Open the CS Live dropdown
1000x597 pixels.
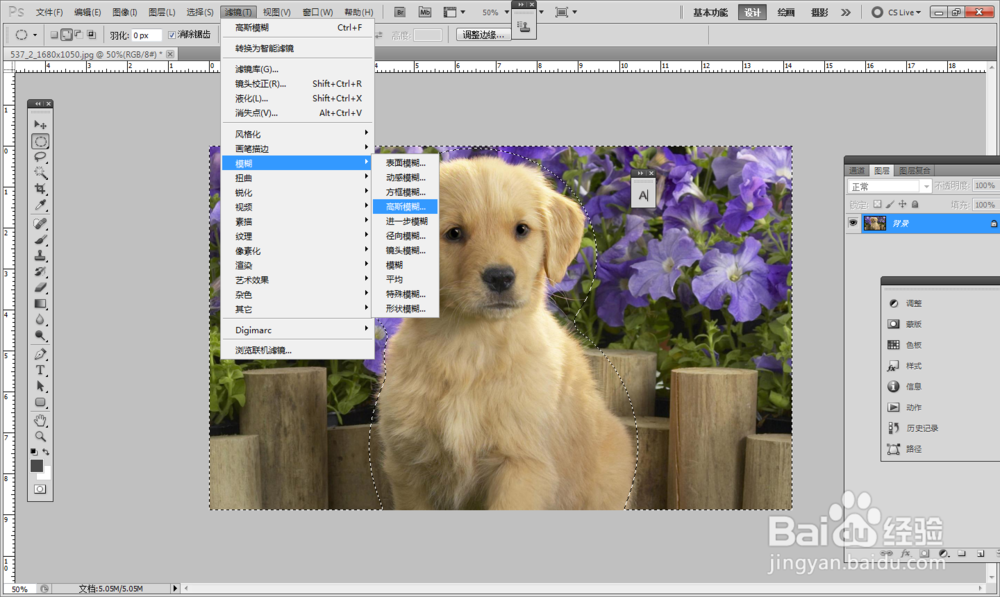coord(897,12)
